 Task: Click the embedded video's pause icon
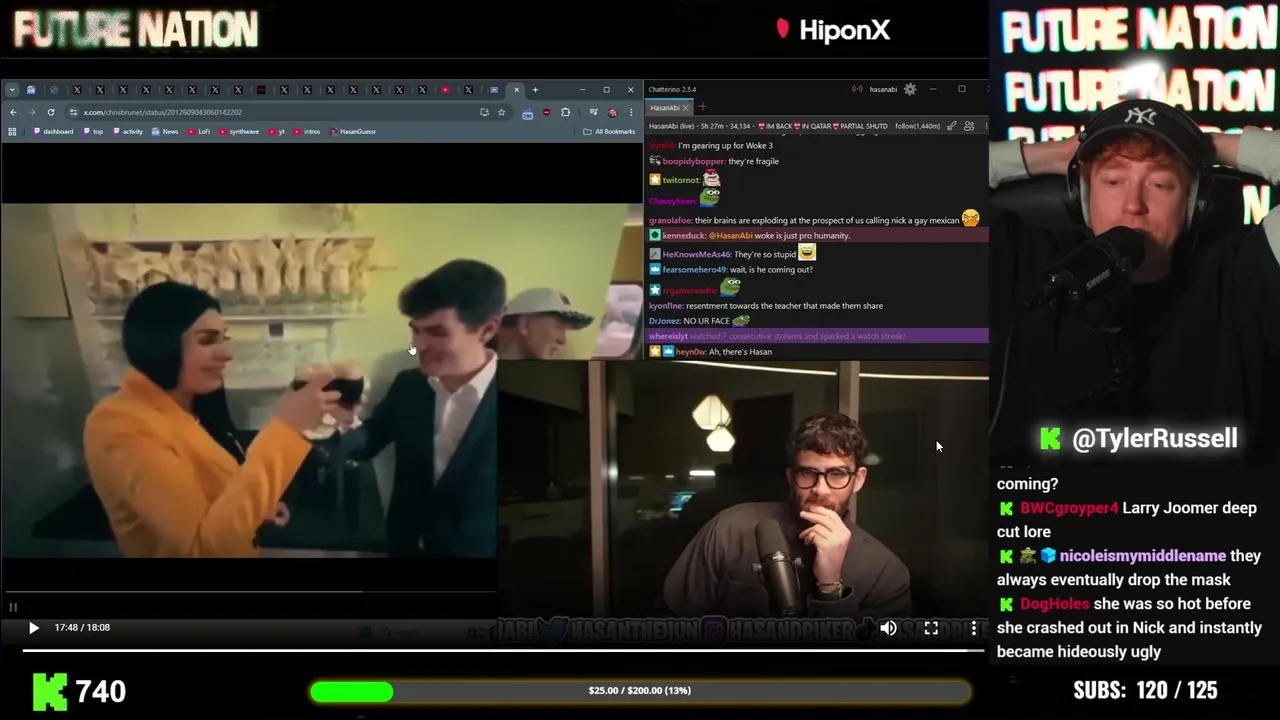(13, 607)
